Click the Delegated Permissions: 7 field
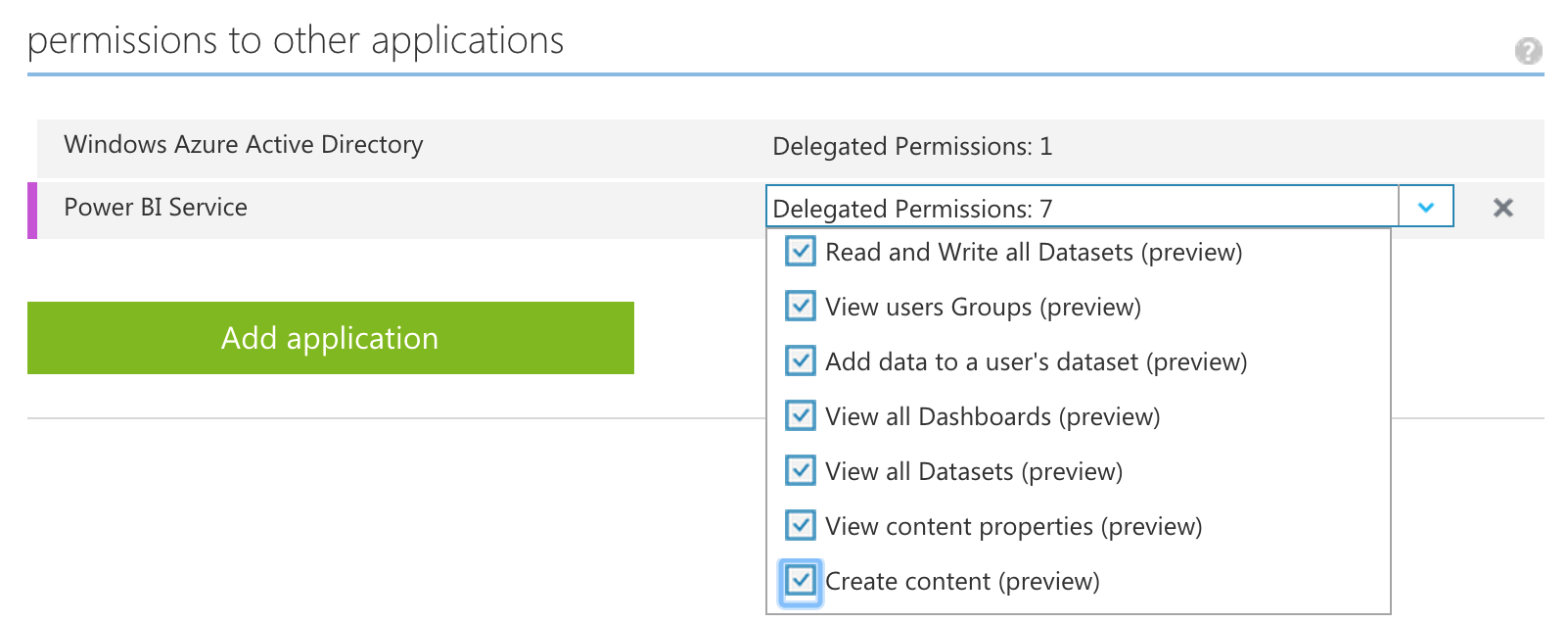This screenshot has height=623, width=1568. pos(1082,207)
